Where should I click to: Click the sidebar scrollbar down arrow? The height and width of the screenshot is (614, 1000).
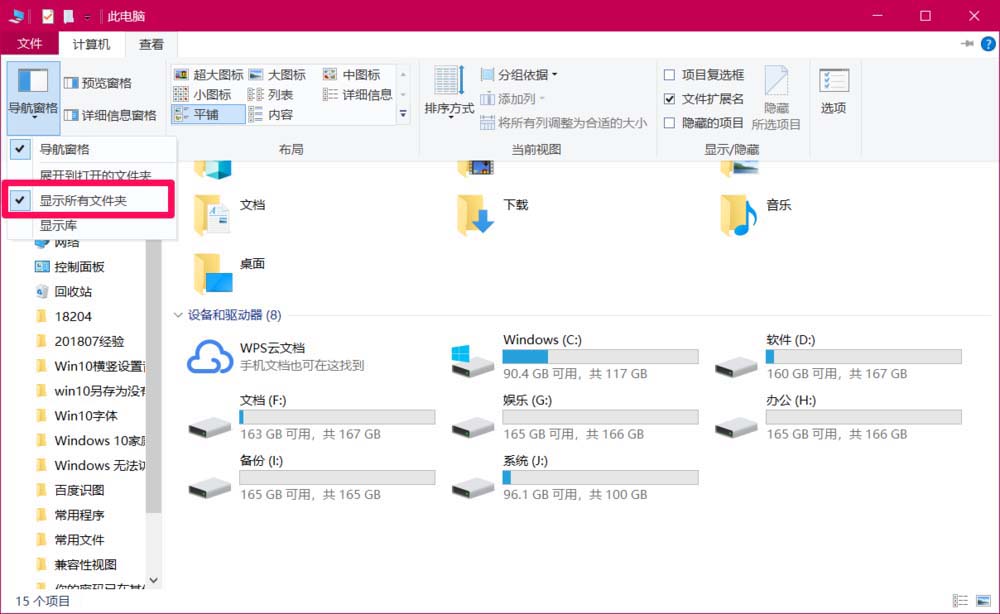pyautogui.click(x=155, y=580)
